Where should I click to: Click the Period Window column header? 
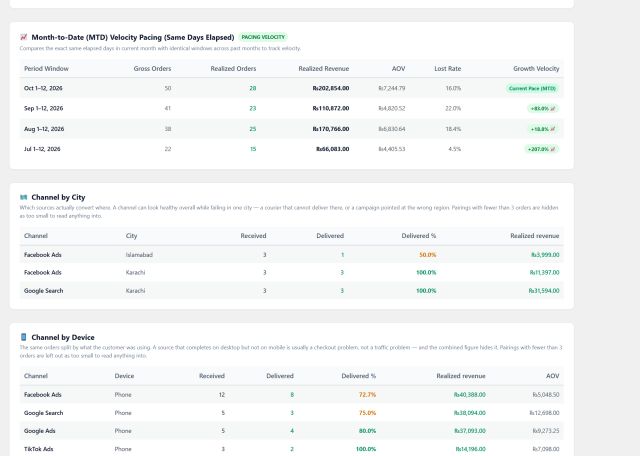[46, 69]
